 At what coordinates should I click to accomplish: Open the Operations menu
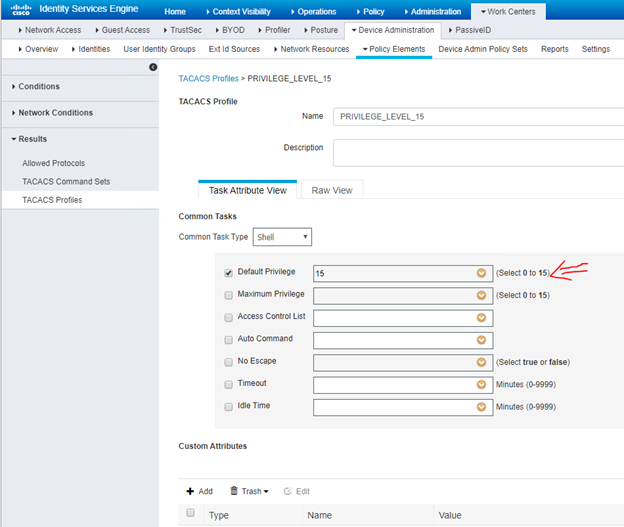(314, 12)
